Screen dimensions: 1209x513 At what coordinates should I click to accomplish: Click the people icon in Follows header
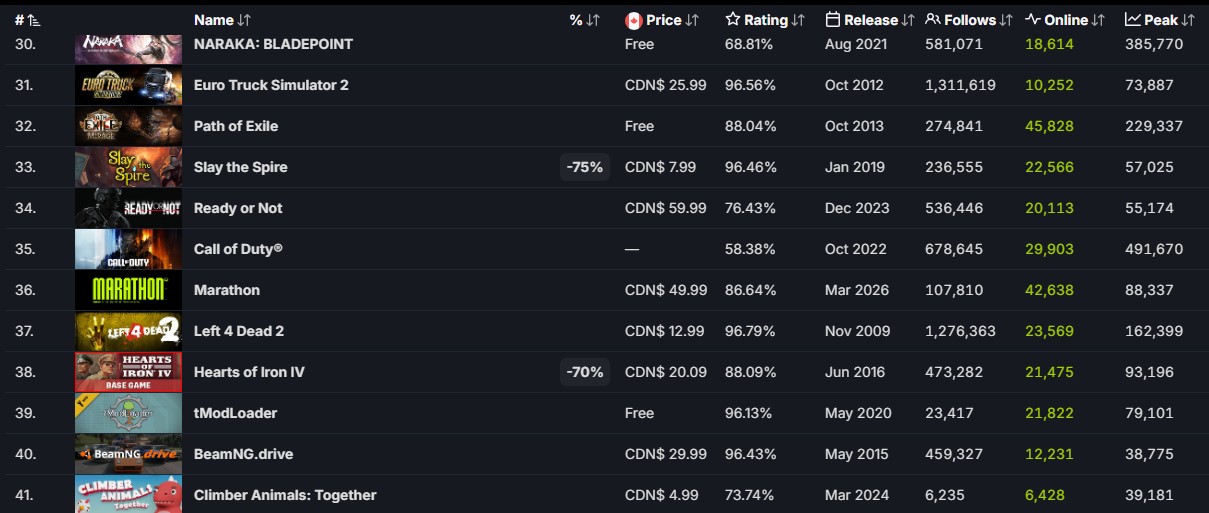tap(933, 20)
